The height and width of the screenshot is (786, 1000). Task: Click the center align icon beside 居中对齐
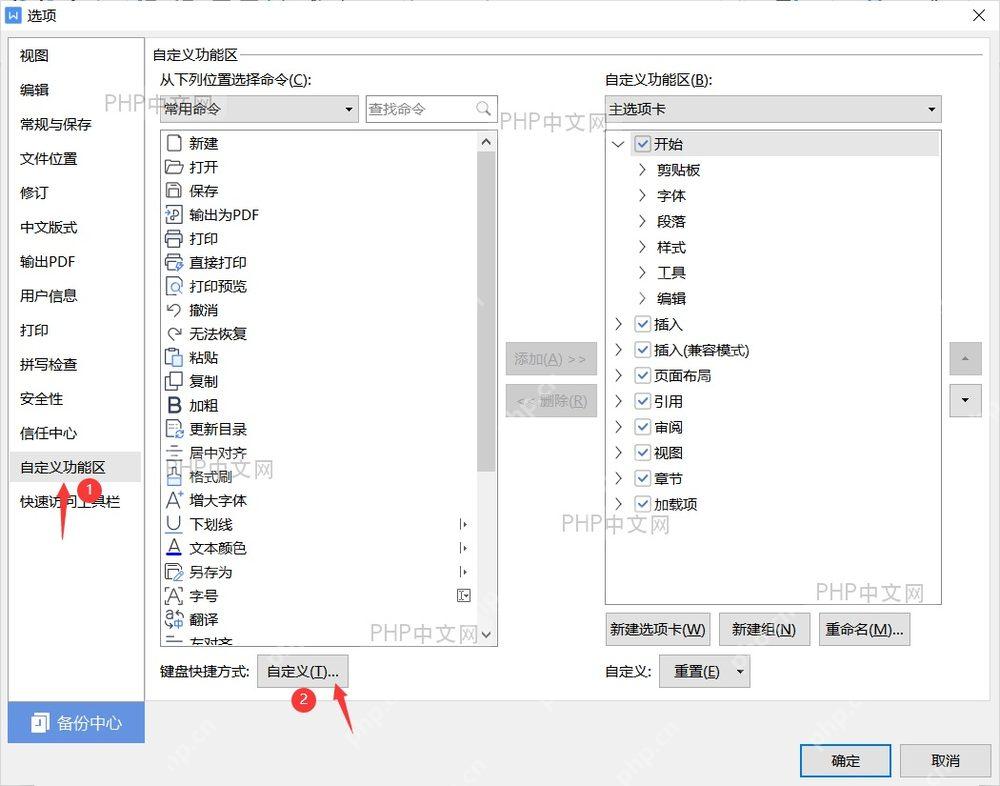(x=174, y=452)
